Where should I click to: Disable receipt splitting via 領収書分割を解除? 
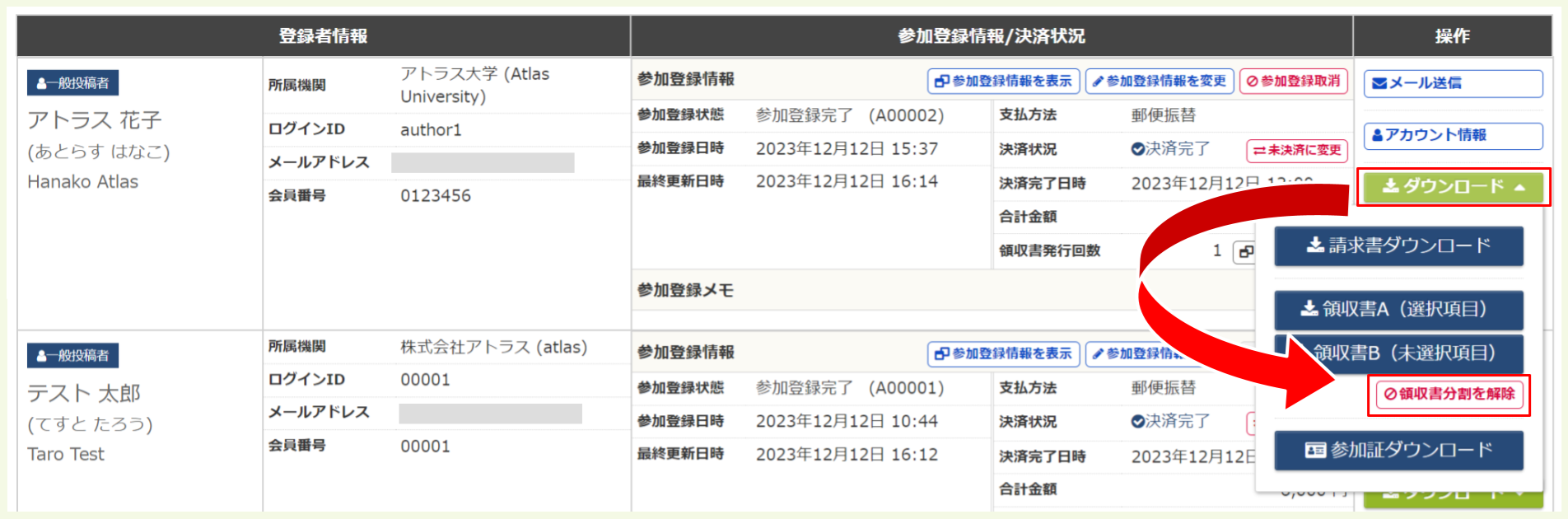point(1448,395)
